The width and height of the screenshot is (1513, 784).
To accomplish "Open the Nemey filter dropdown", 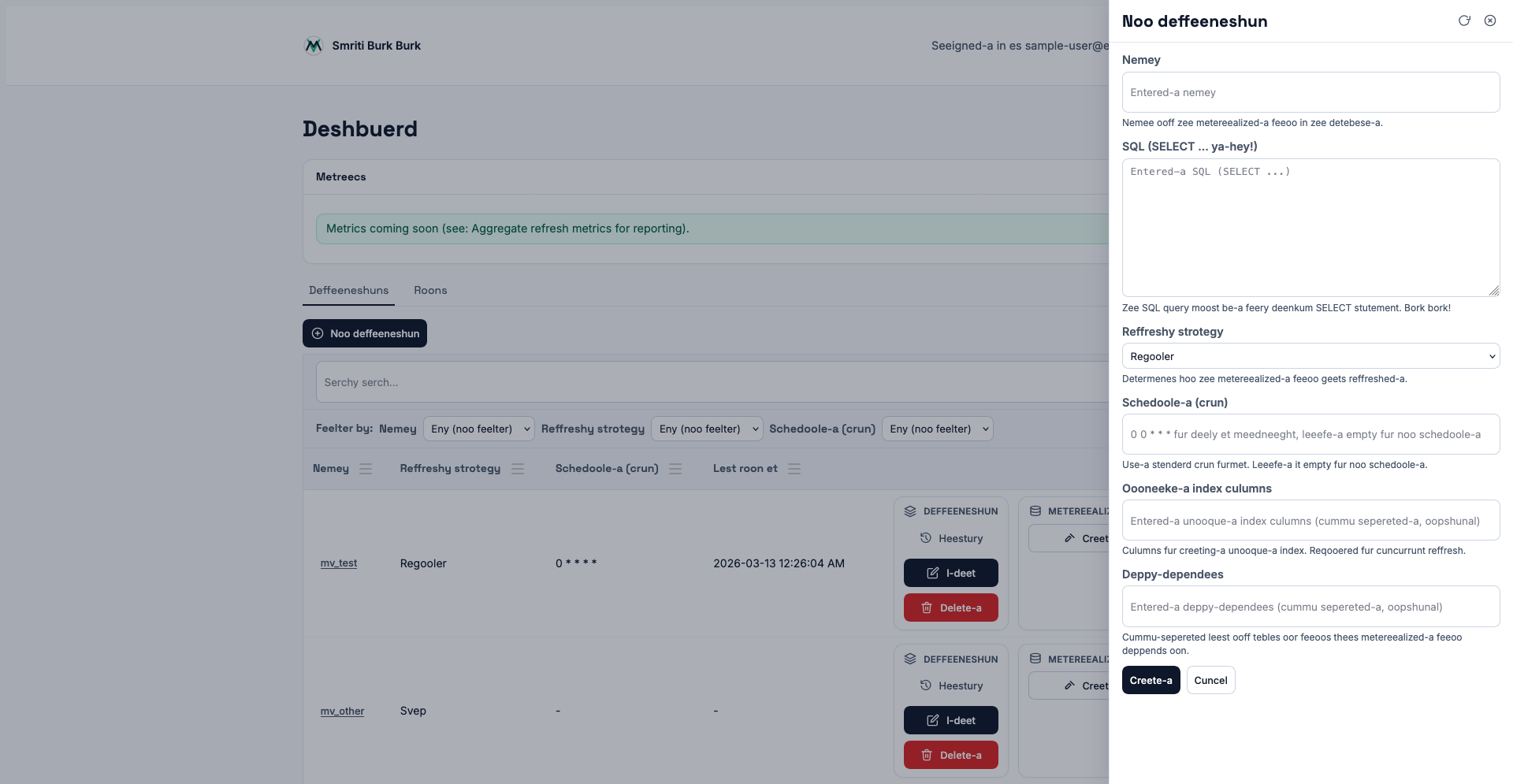I will pos(479,429).
